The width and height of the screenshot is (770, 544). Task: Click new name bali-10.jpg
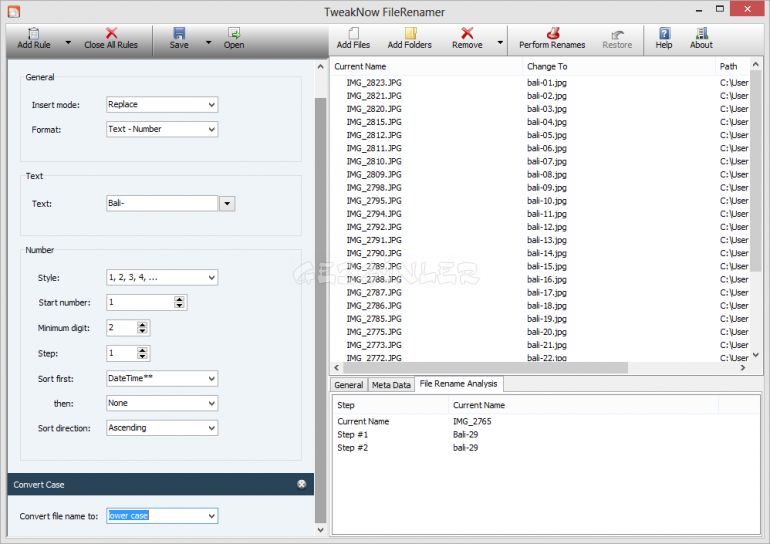pos(547,201)
